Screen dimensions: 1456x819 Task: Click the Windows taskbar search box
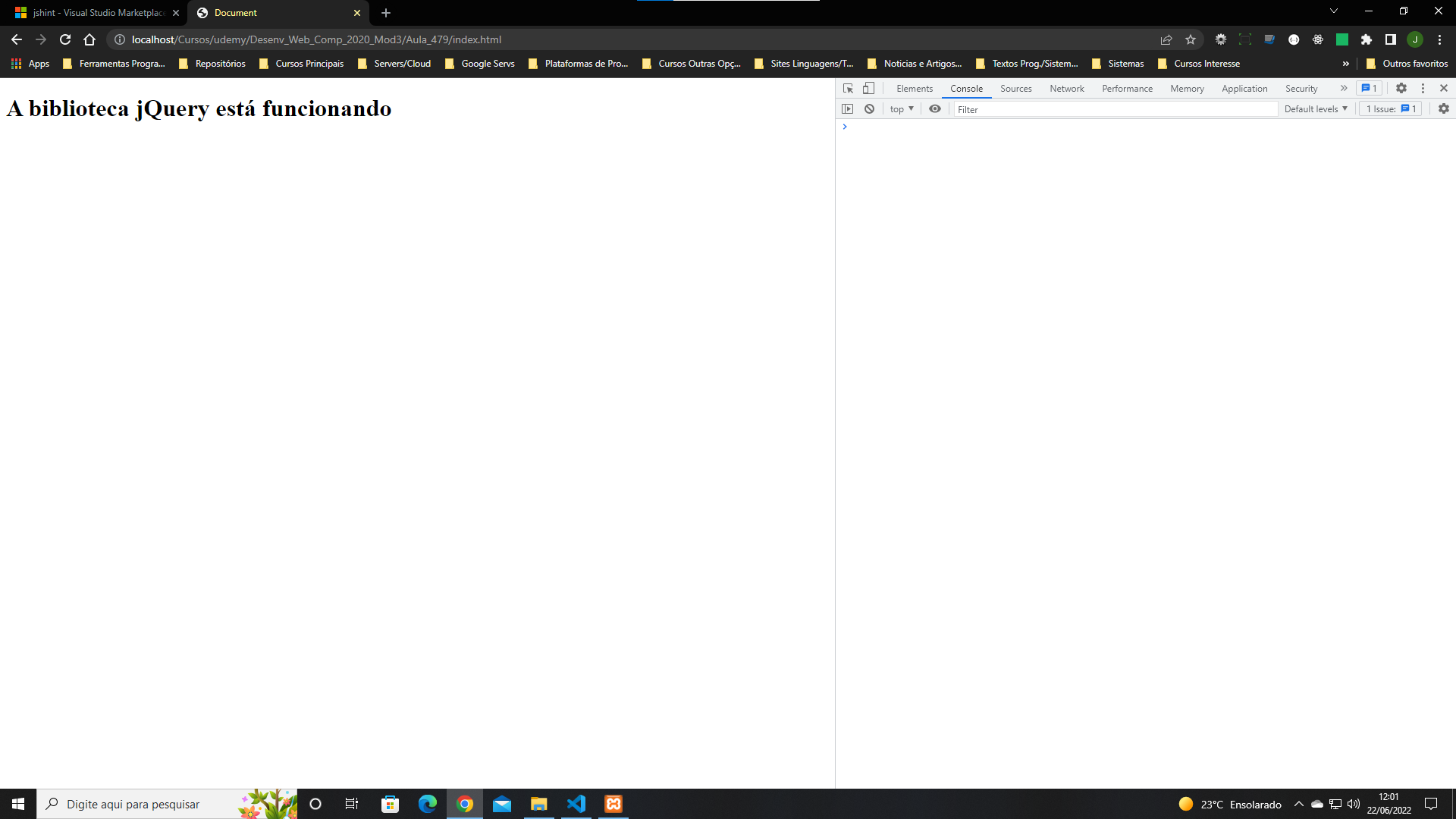point(167,804)
